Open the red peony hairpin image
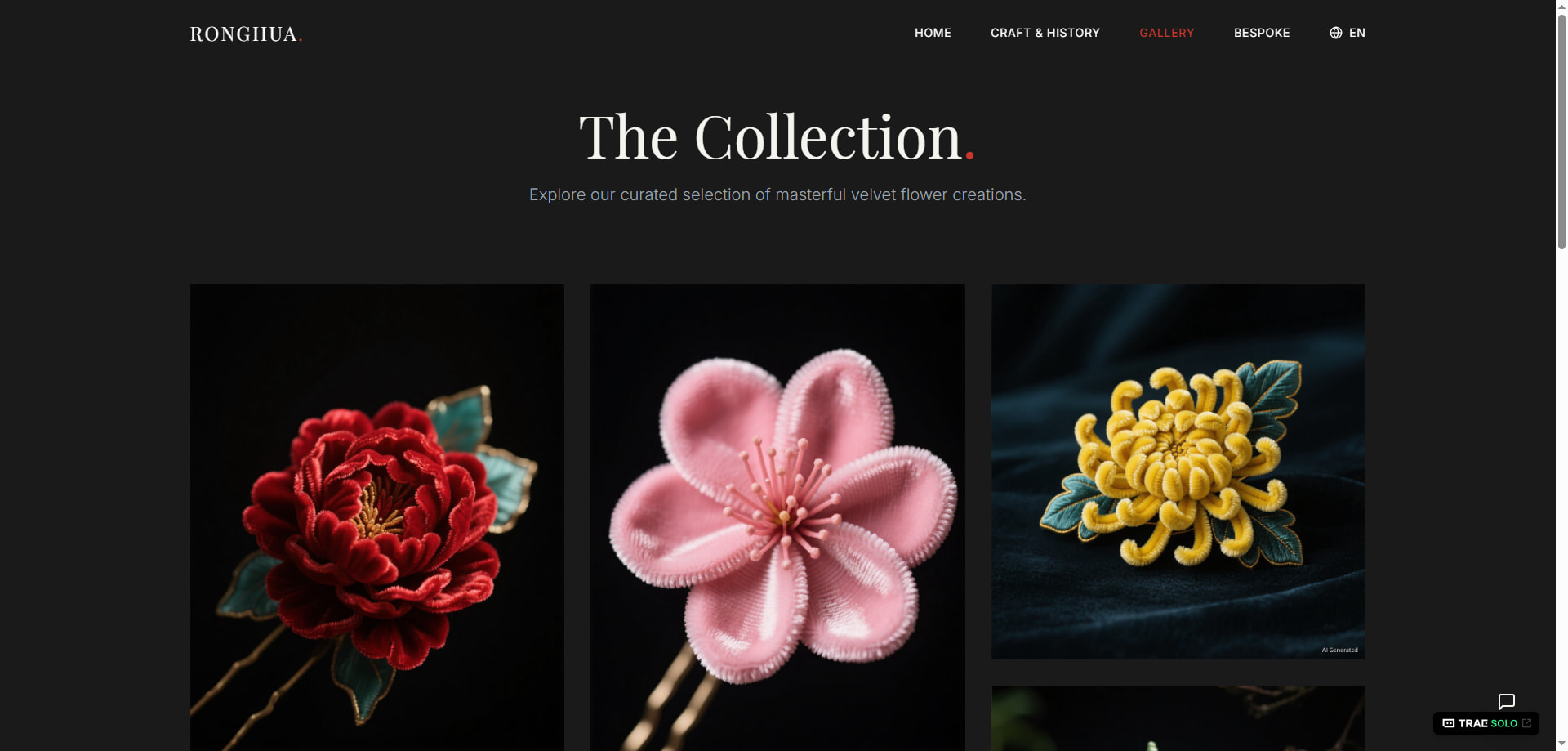The height and width of the screenshot is (751, 1568). click(x=377, y=517)
